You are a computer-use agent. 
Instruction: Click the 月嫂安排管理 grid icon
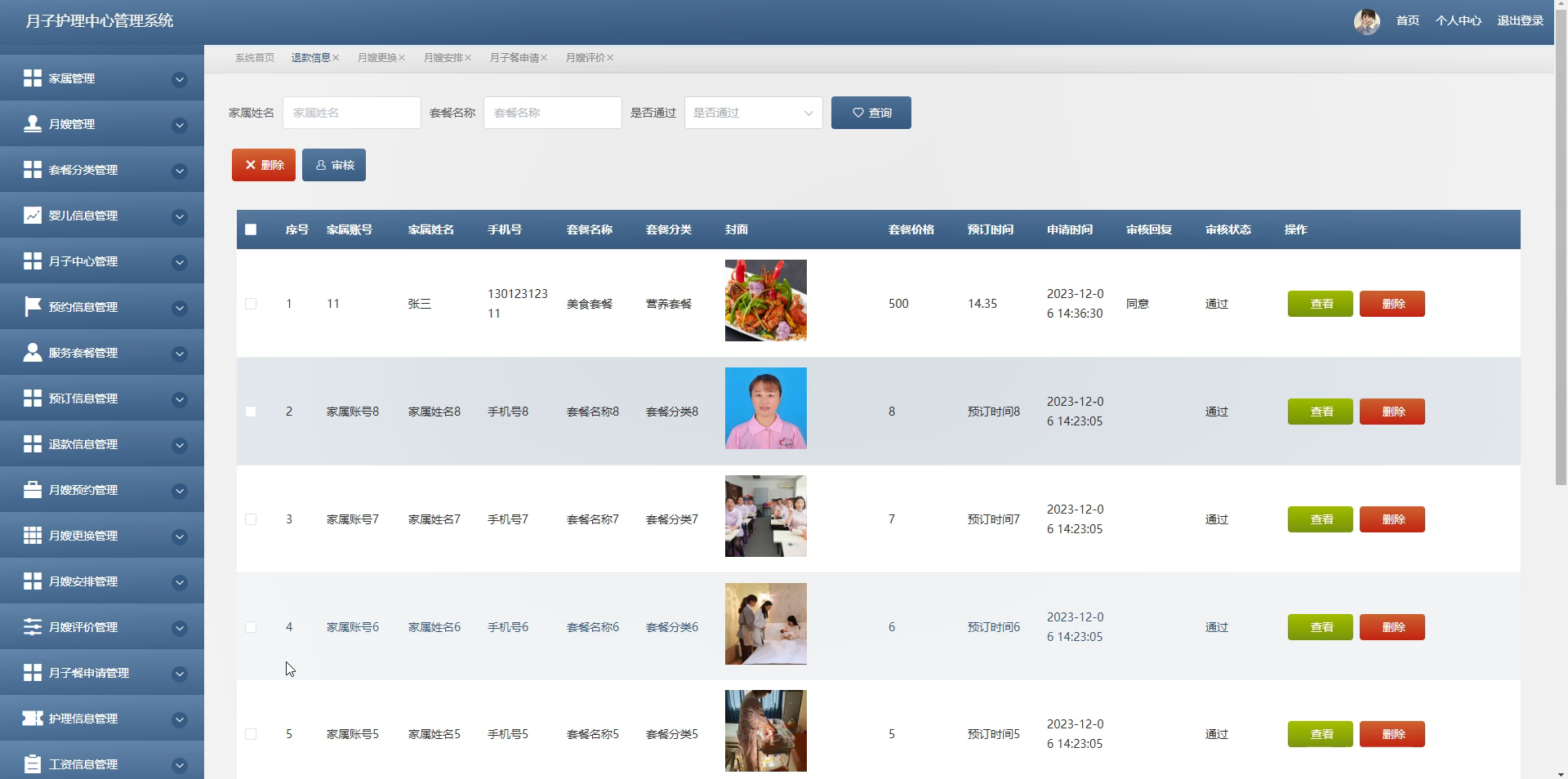click(33, 581)
